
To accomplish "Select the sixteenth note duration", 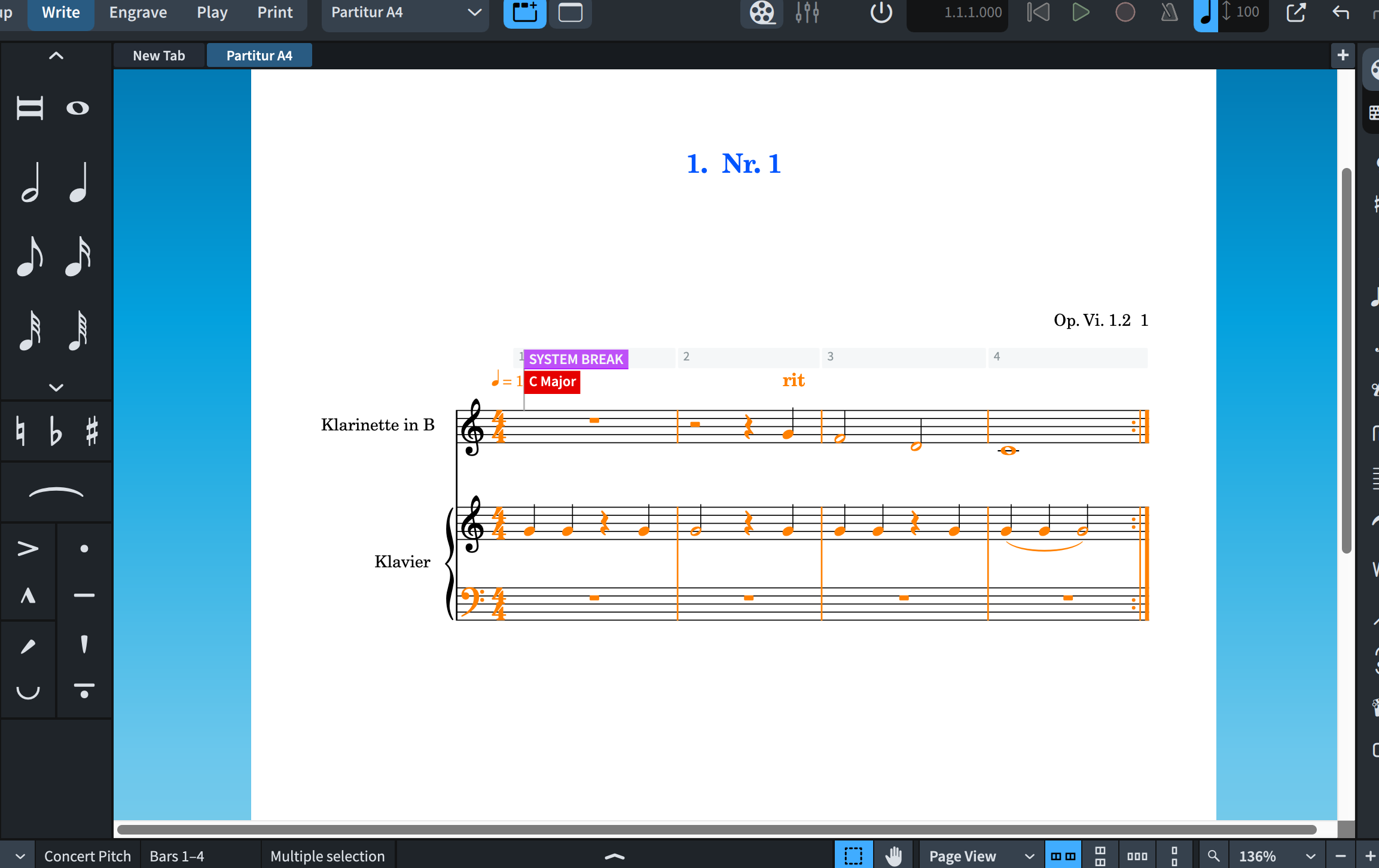I will point(78,256).
